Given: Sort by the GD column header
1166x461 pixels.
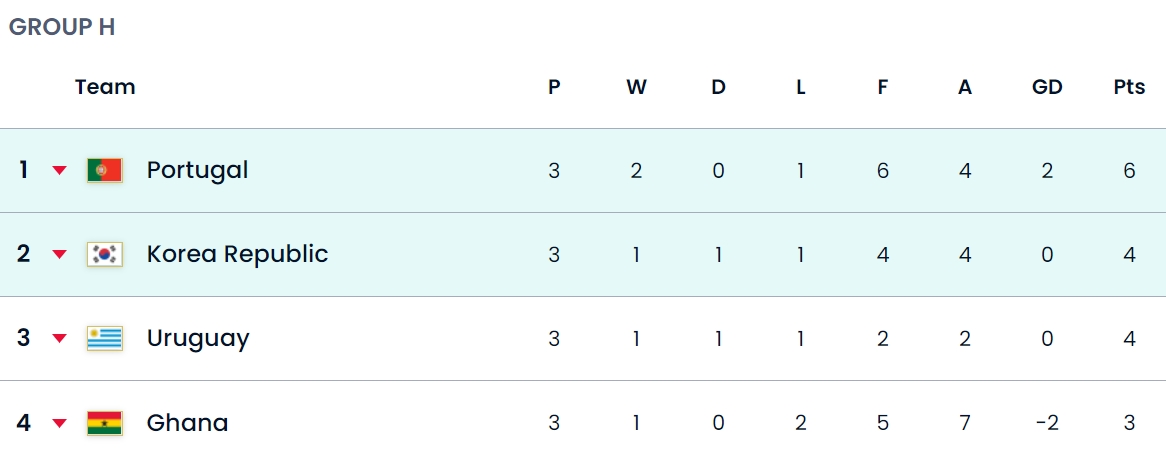Looking at the screenshot, I should click(x=1047, y=87).
